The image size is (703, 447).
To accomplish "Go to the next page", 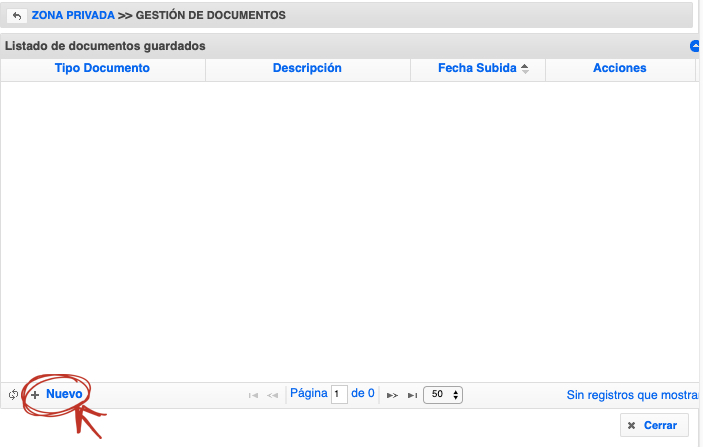I will pyautogui.click(x=392, y=396).
